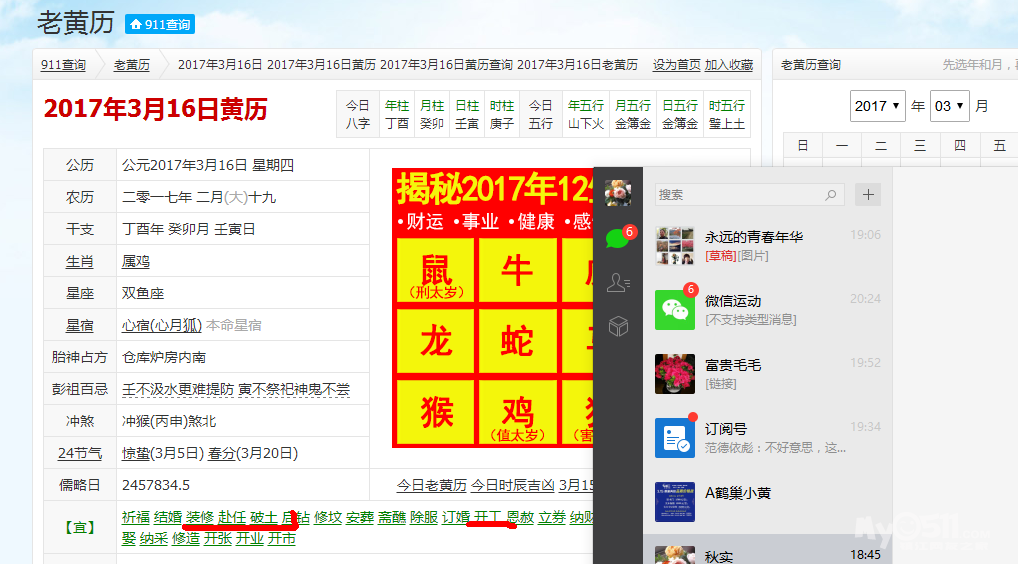1018x564 pixels.
Task: Click 加入收藏 link
Action: point(728,65)
